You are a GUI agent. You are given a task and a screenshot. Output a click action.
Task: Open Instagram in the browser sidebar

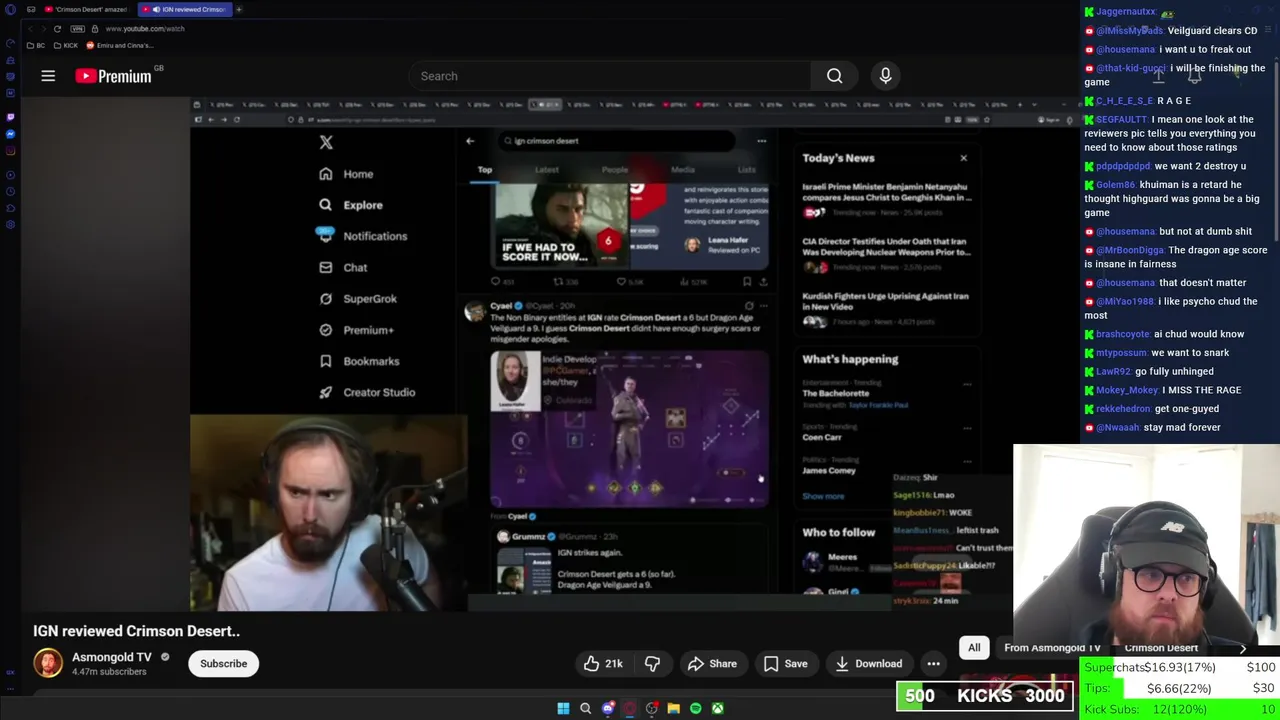click(x=10, y=151)
